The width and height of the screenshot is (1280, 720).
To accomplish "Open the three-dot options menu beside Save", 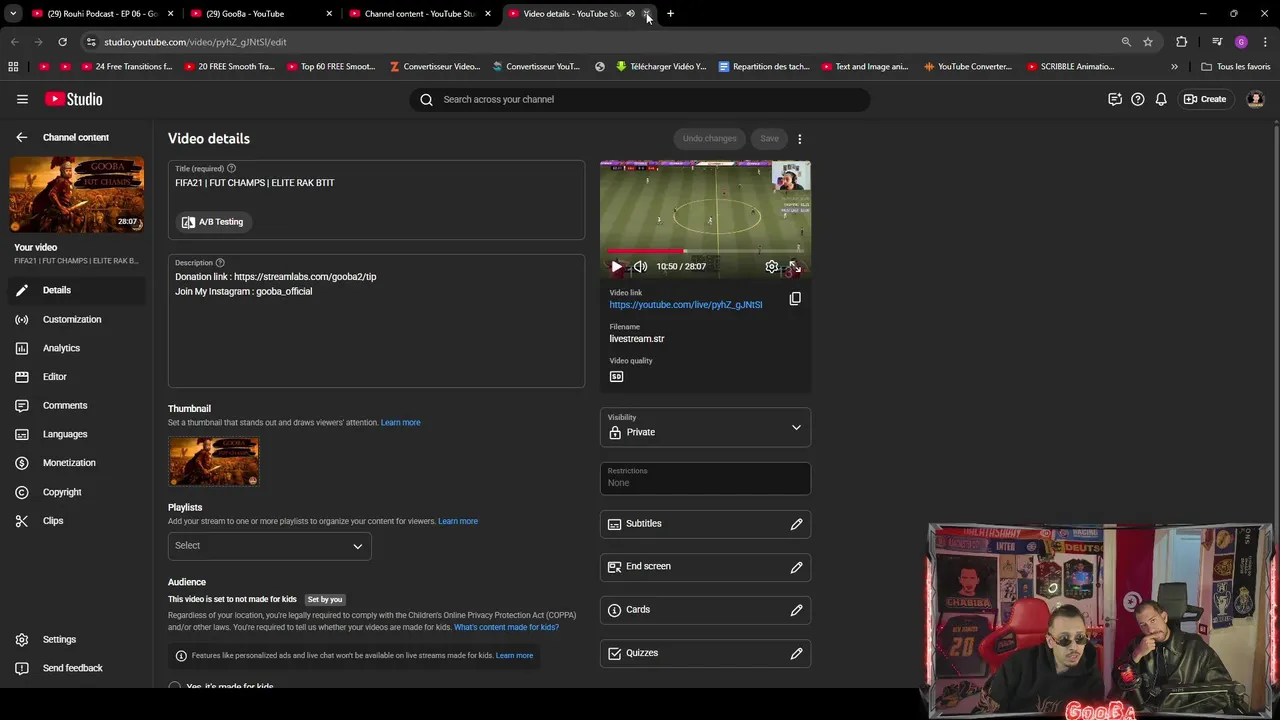I will coord(799,139).
